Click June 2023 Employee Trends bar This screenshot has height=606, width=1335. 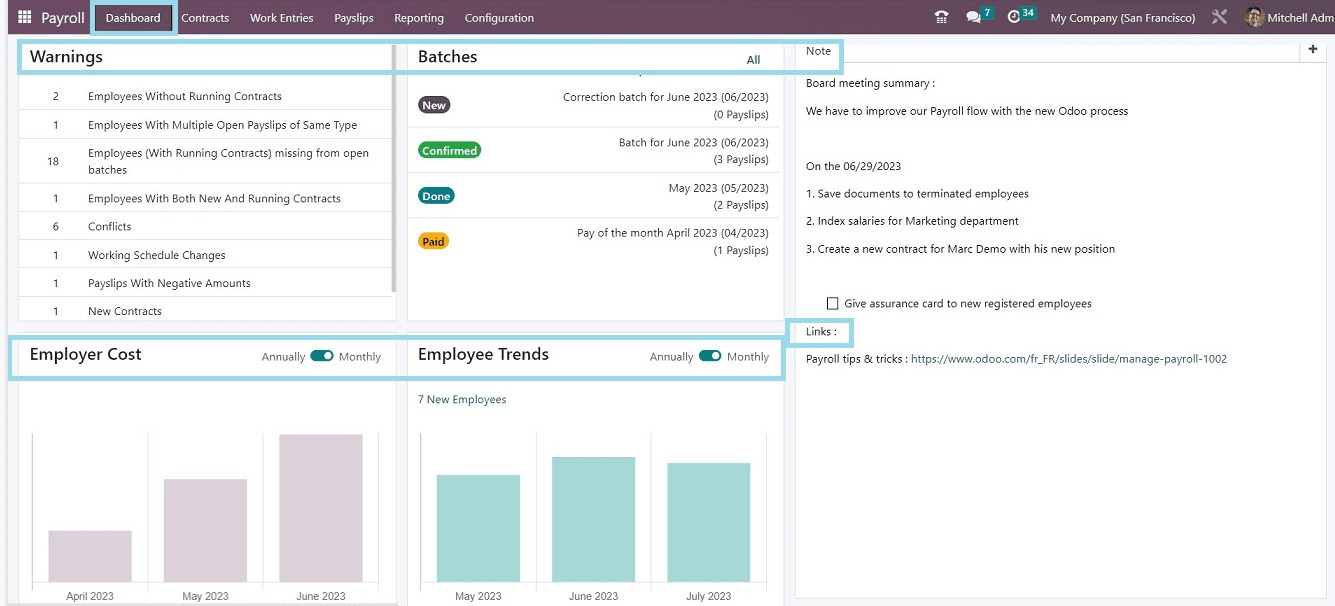pyautogui.click(x=593, y=519)
